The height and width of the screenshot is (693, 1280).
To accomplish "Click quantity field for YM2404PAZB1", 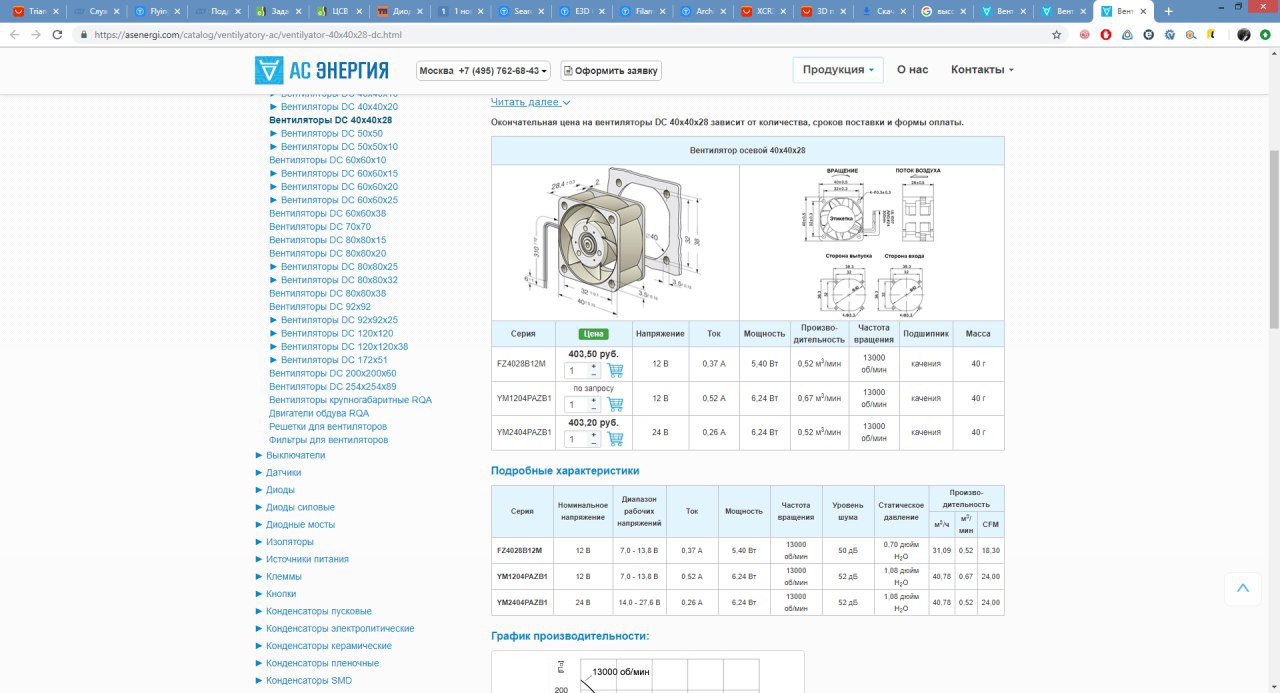I will tap(577, 438).
